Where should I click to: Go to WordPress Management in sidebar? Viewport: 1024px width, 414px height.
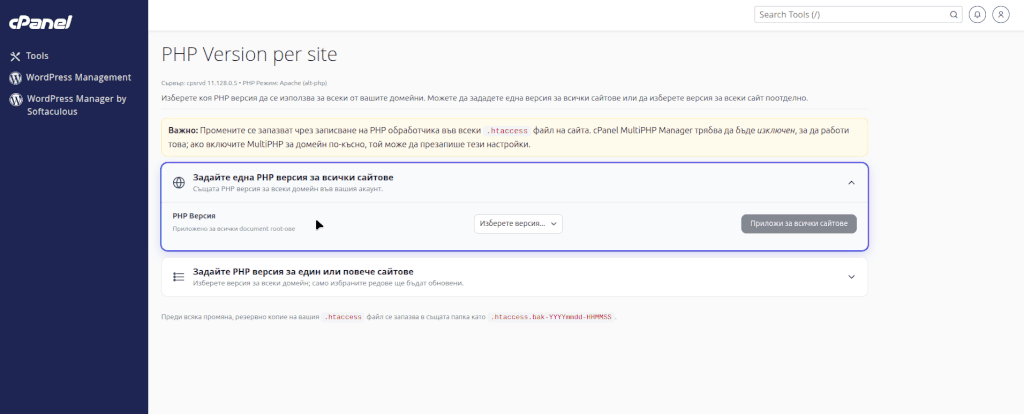(x=79, y=78)
